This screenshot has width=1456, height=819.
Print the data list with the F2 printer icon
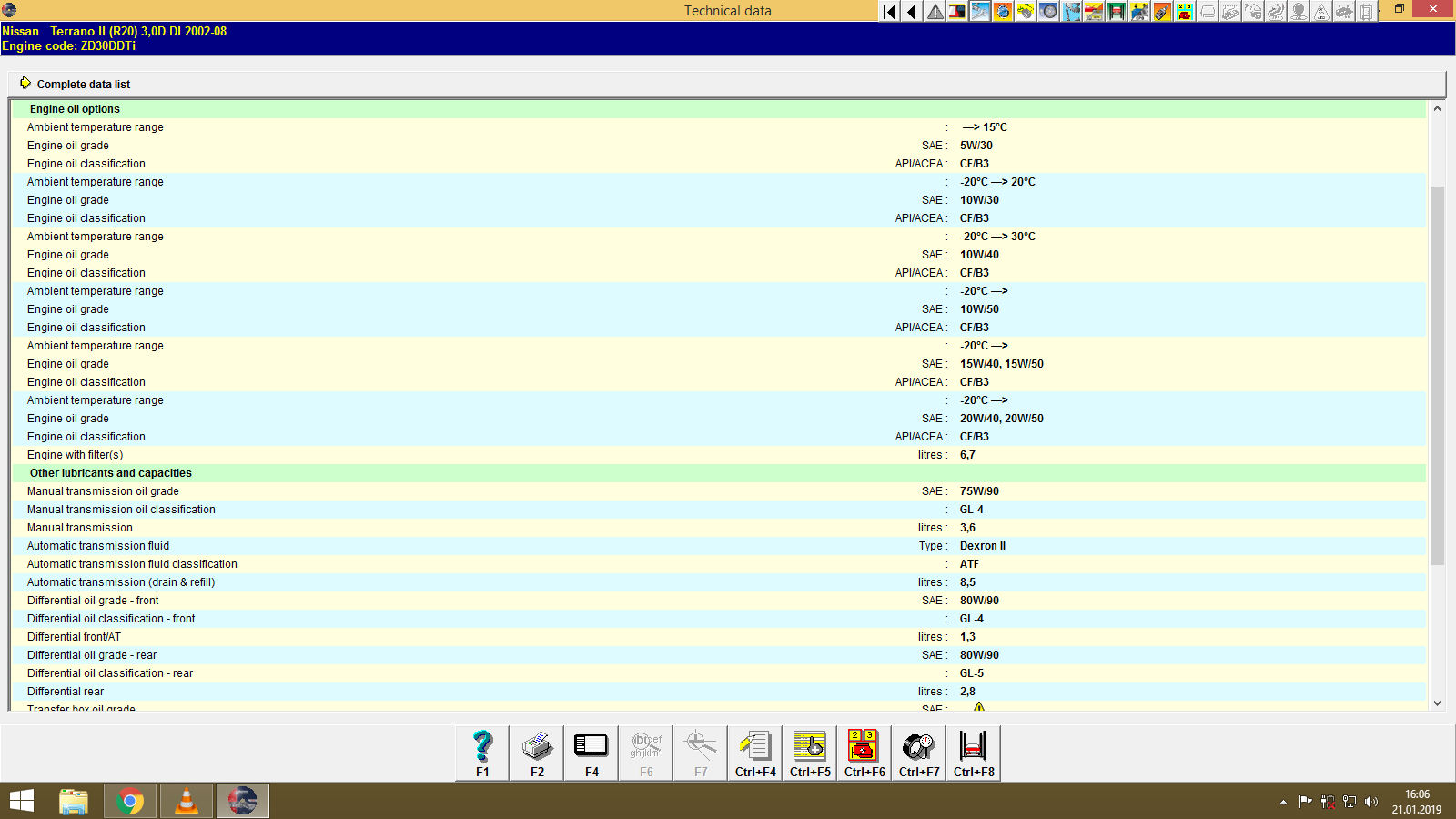pyautogui.click(x=536, y=752)
